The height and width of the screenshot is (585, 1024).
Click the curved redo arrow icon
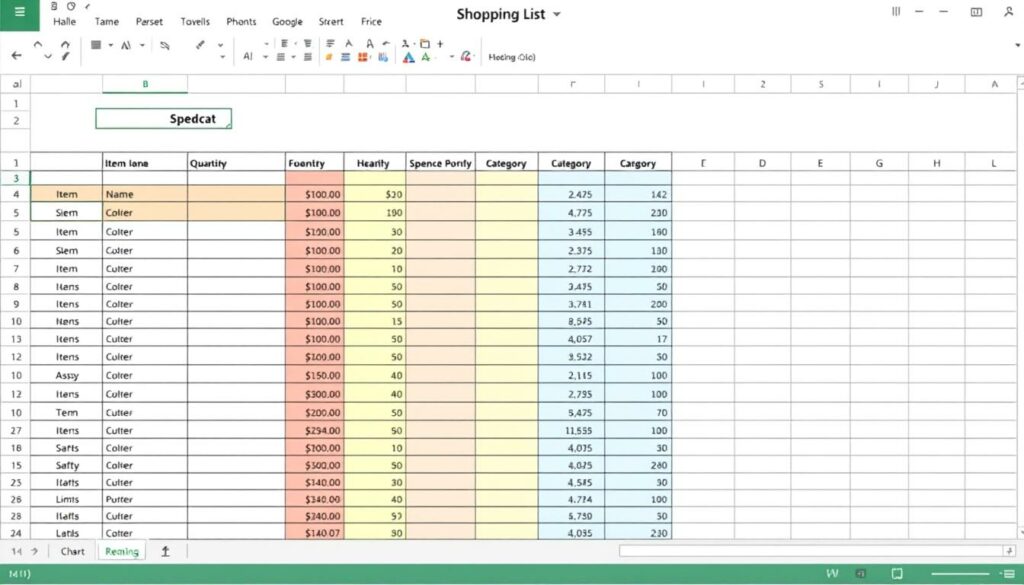coord(65,44)
